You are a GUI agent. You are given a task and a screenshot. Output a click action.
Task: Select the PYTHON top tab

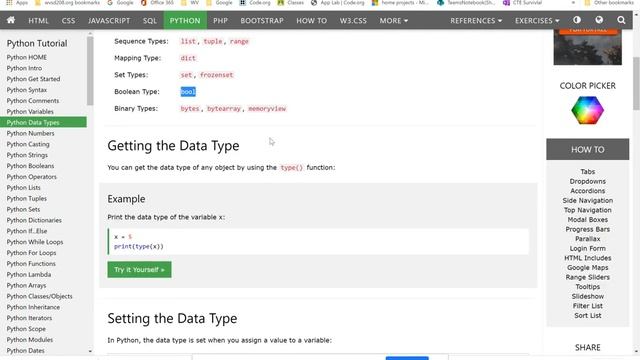pyautogui.click(x=185, y=20)
